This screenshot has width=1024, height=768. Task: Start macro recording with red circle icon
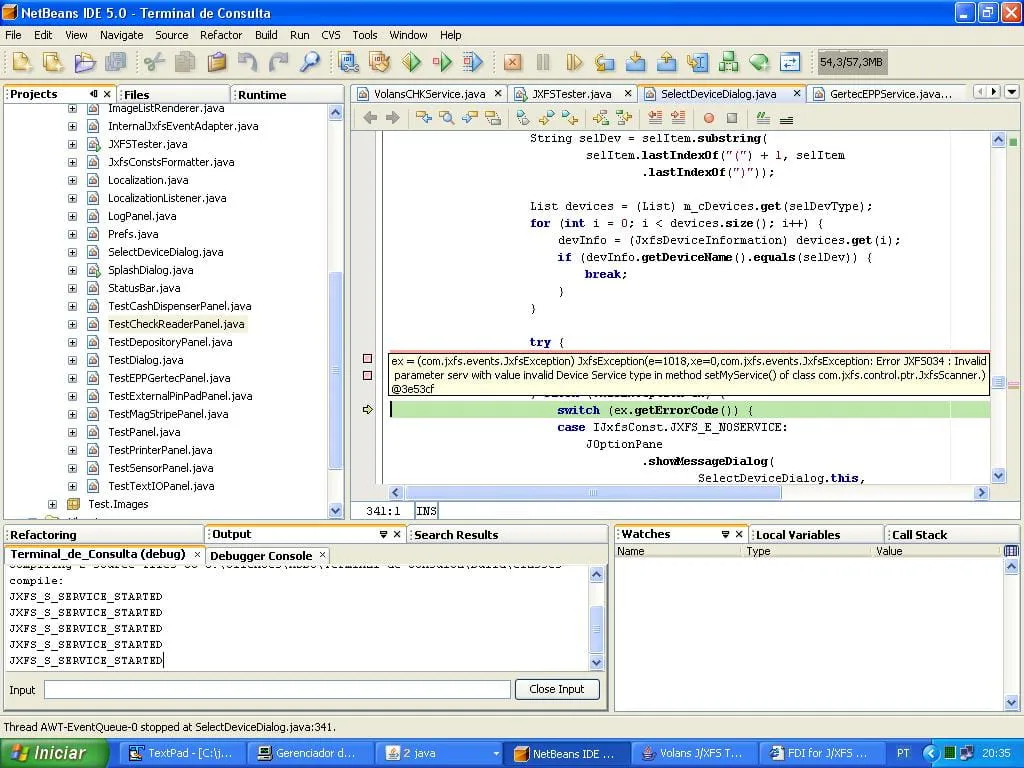pyautogui.click(x=709, y=118)
